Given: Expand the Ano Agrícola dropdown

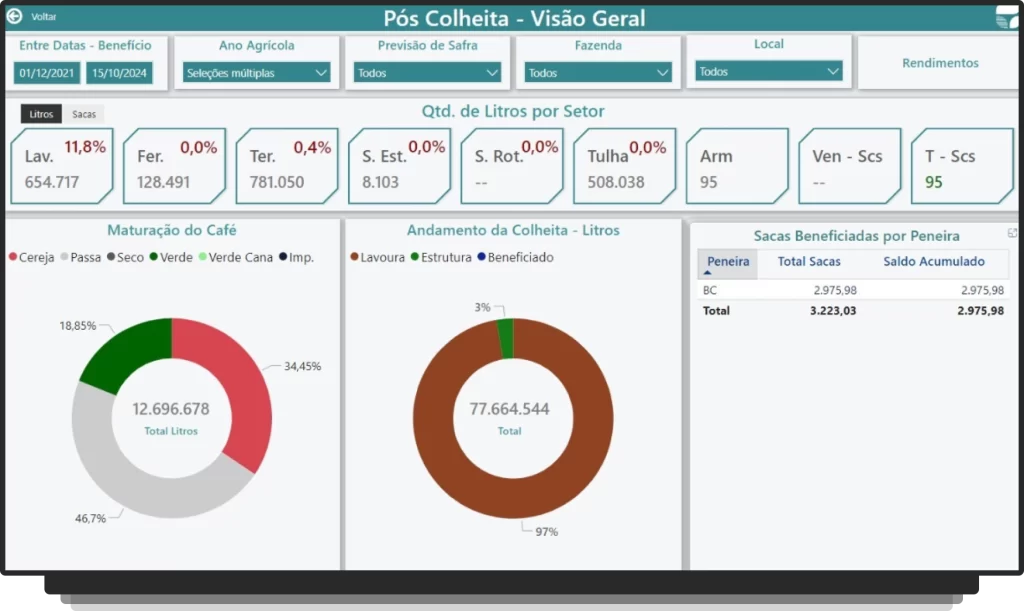Looking at the screenshot, I should [x=257, y=73].
